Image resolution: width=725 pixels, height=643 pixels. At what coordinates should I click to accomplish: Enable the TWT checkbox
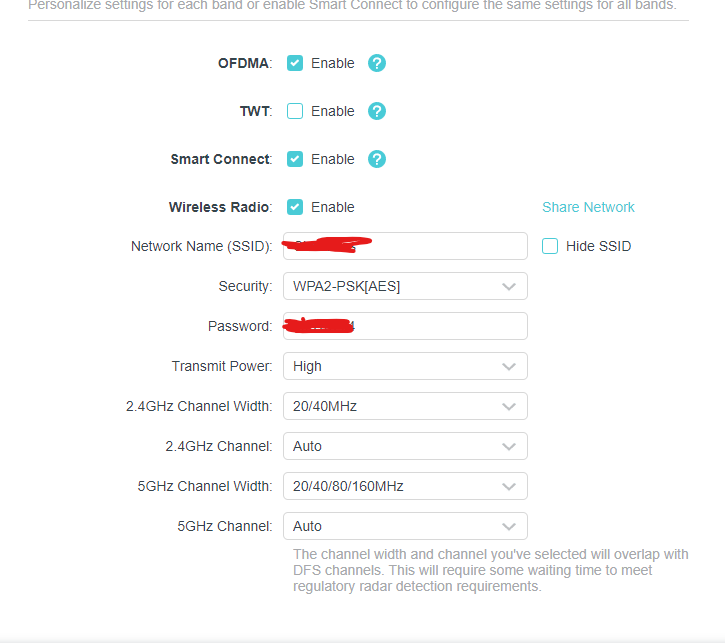pos(295,111)
